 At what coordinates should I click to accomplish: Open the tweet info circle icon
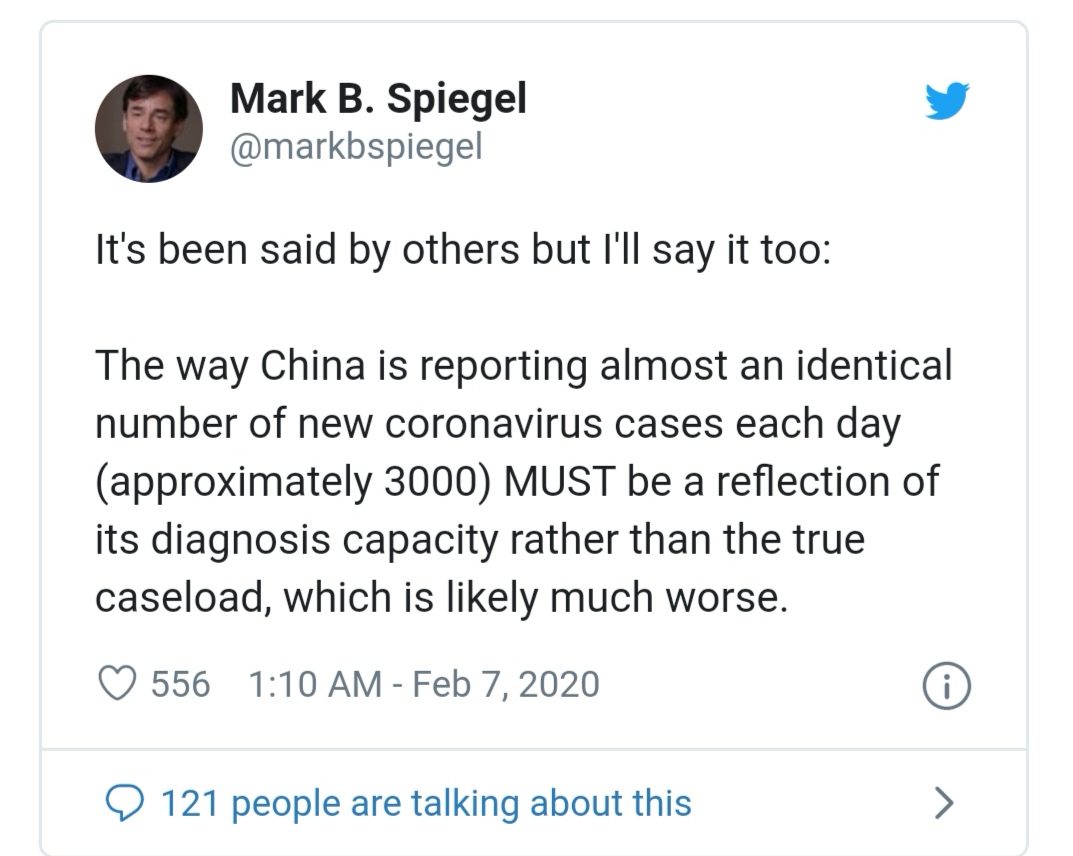pyautogui.click(x=946, y=686)
